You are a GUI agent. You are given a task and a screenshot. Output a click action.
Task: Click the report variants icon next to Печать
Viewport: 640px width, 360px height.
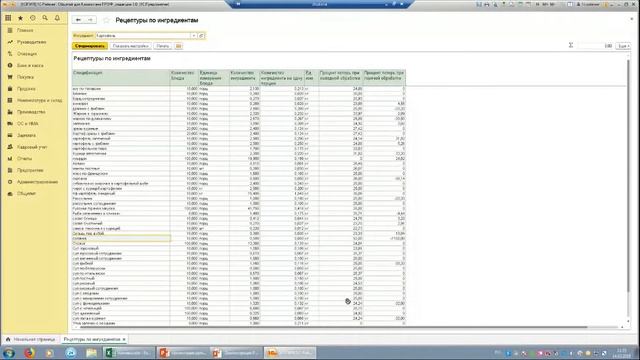coord(178,46)
